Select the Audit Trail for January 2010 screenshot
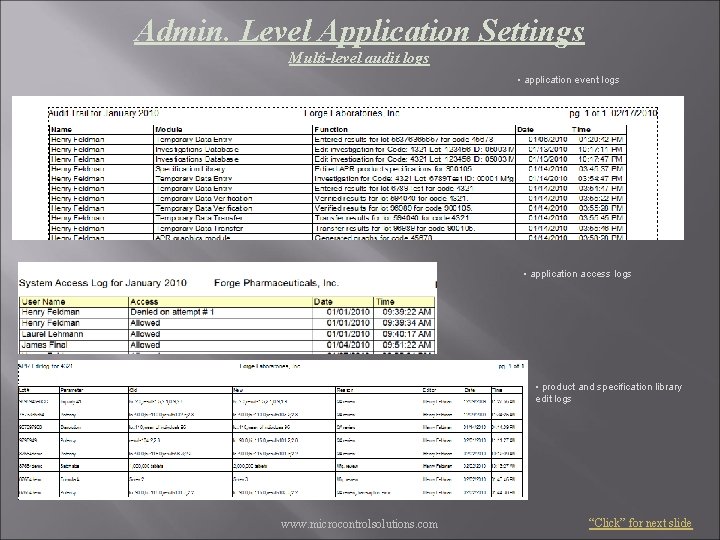Screen dimensions: 720x540 [x=348, y=168]
